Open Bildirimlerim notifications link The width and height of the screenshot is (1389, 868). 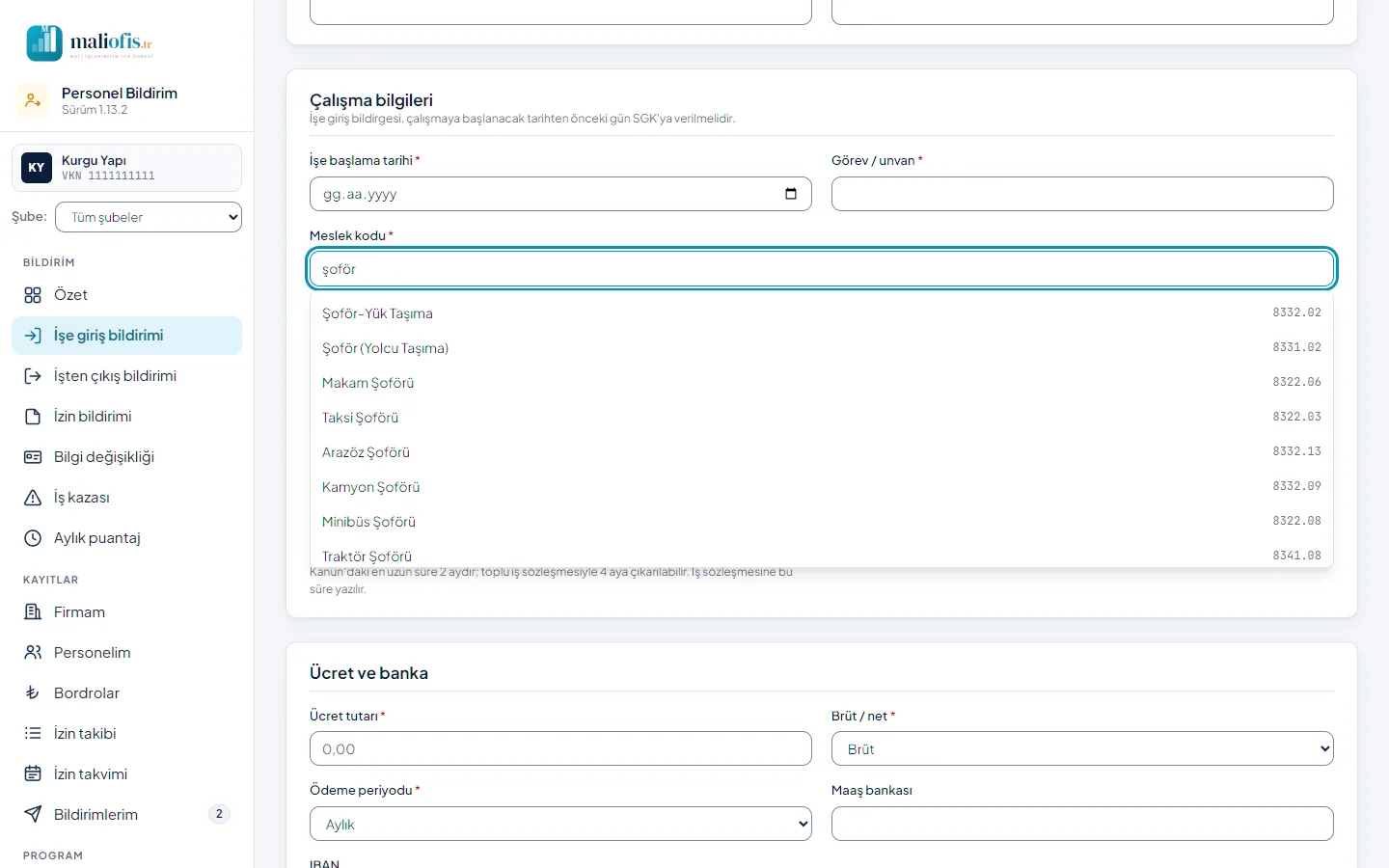pyautogui.click(x=126, y=815)
